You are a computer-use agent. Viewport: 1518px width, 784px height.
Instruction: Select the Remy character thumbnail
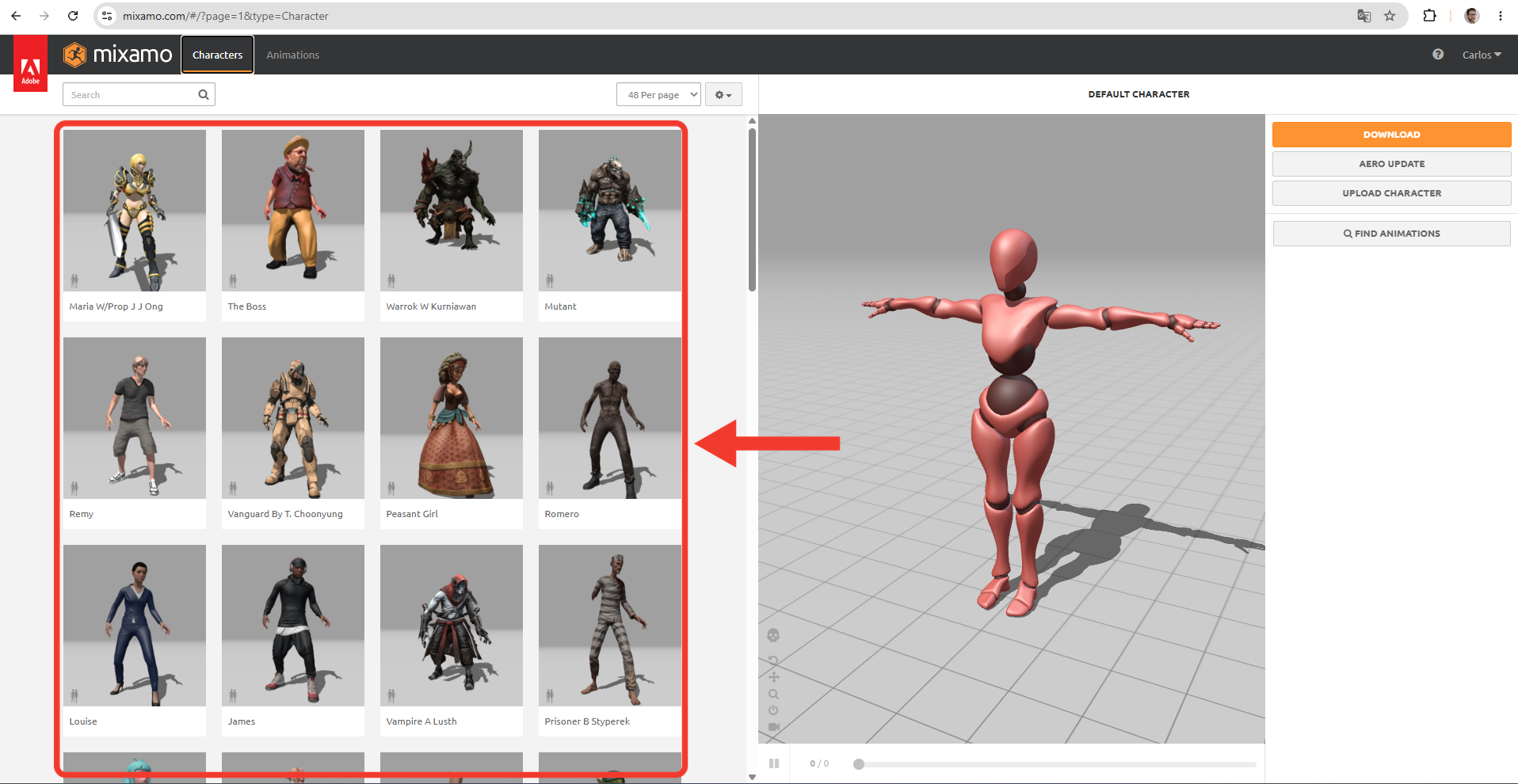pos(135,418)
